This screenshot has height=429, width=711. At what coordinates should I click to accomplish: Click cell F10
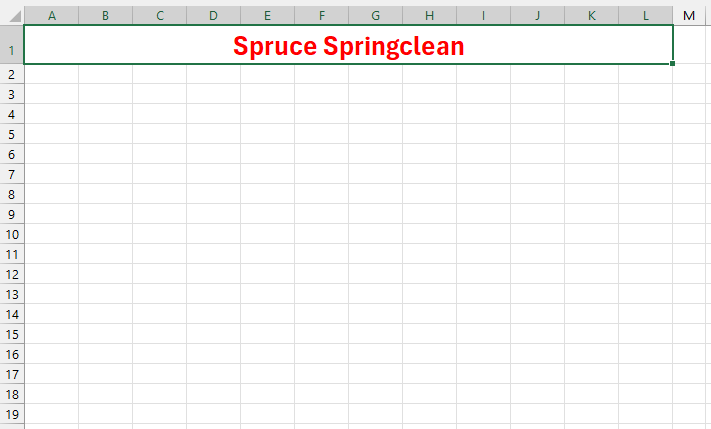click(321, 234)
